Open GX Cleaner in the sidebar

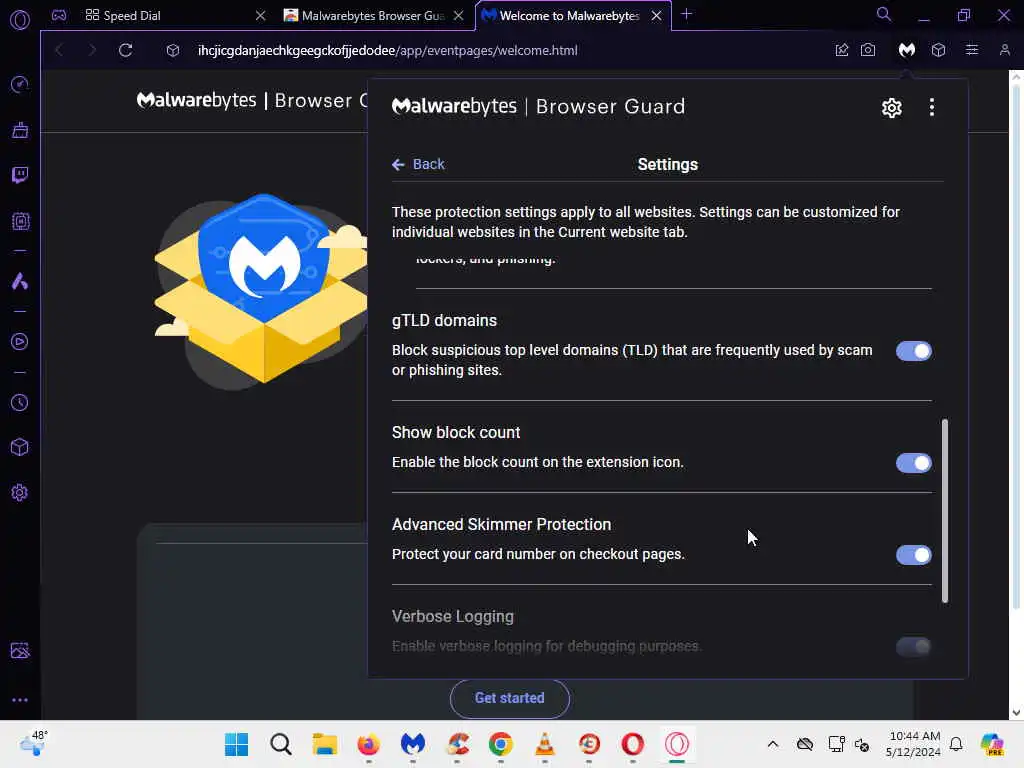pos(20,130)
